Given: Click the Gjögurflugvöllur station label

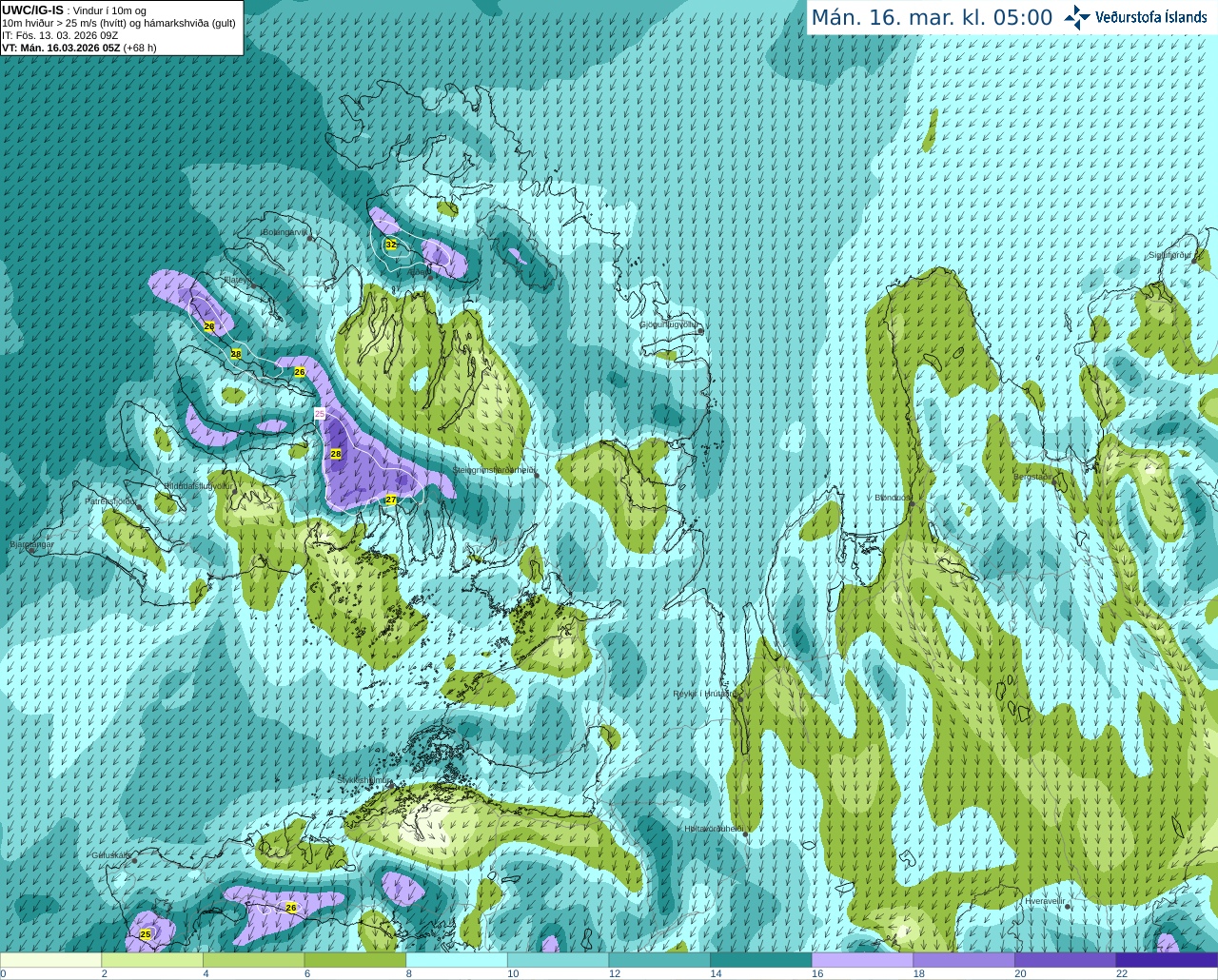Looking at the screenshot, I should [x=669, y=324].
